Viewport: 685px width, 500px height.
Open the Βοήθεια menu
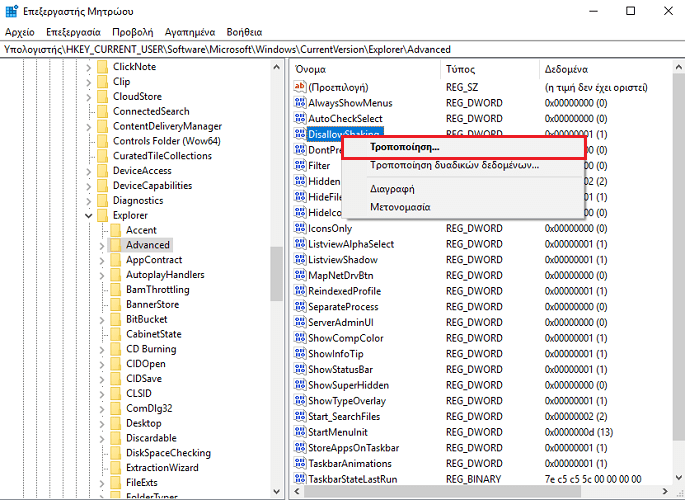coord(244,32)
